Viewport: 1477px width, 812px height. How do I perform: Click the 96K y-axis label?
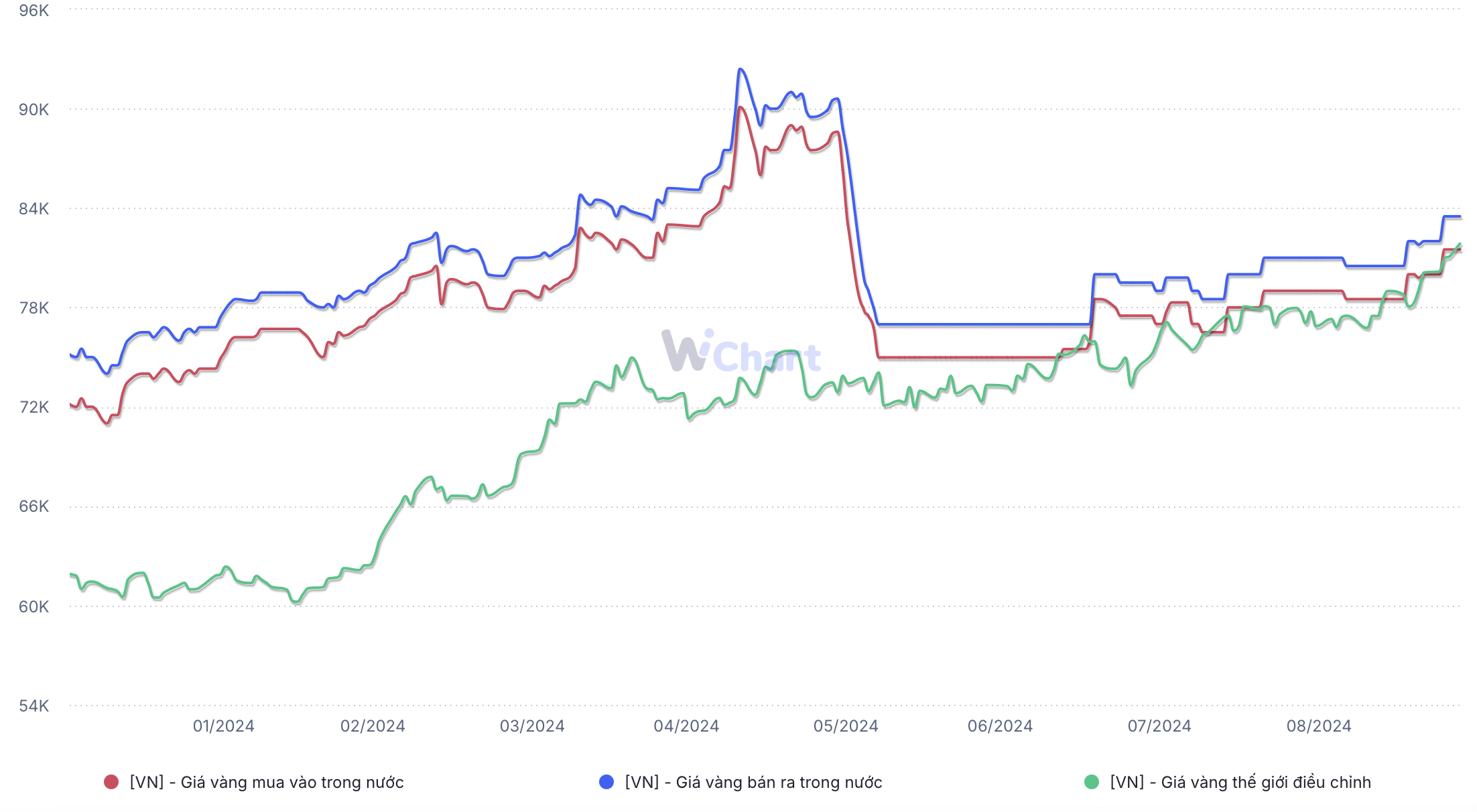(34, 11)
